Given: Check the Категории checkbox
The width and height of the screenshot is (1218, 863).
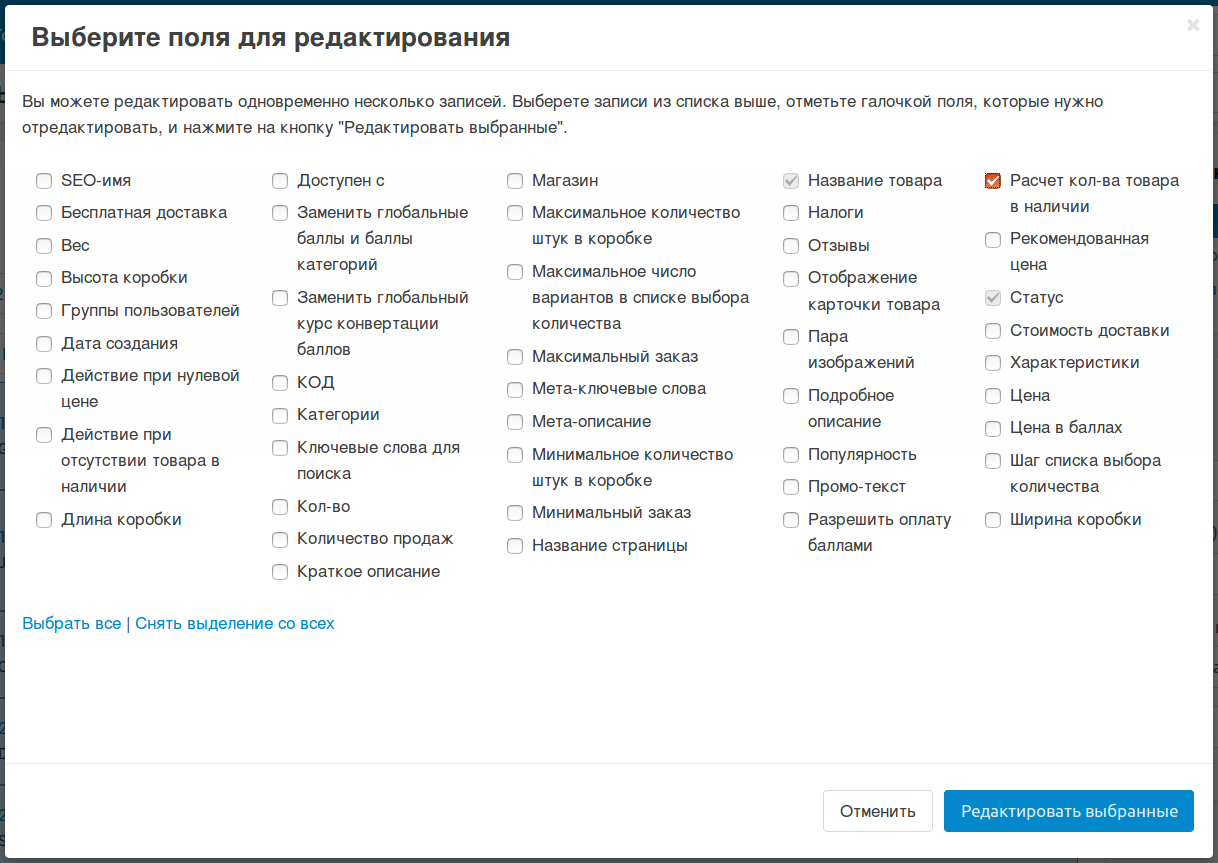Looking at the screenshot, I should [x=280, y=415].
